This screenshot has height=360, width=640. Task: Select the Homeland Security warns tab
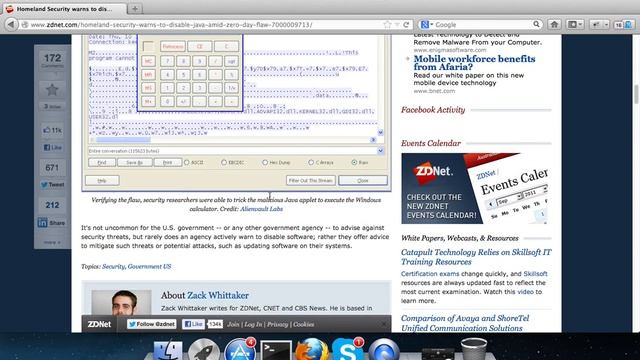[x=64, y=9]
